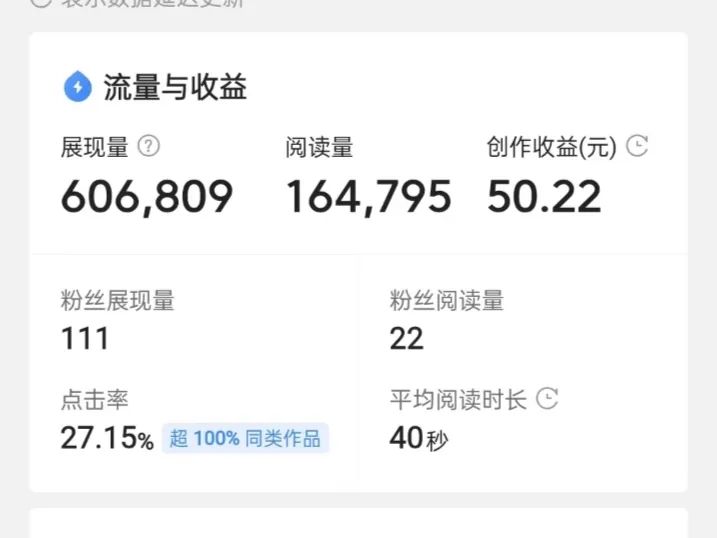Click the 创作收益(元) label
Image resolution: width=717 pixels, height=538 pixels.
pos(551,147)
